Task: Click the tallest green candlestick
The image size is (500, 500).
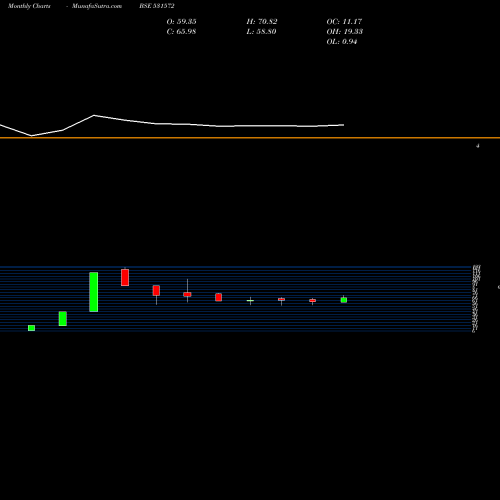Action: coord(94,292)
